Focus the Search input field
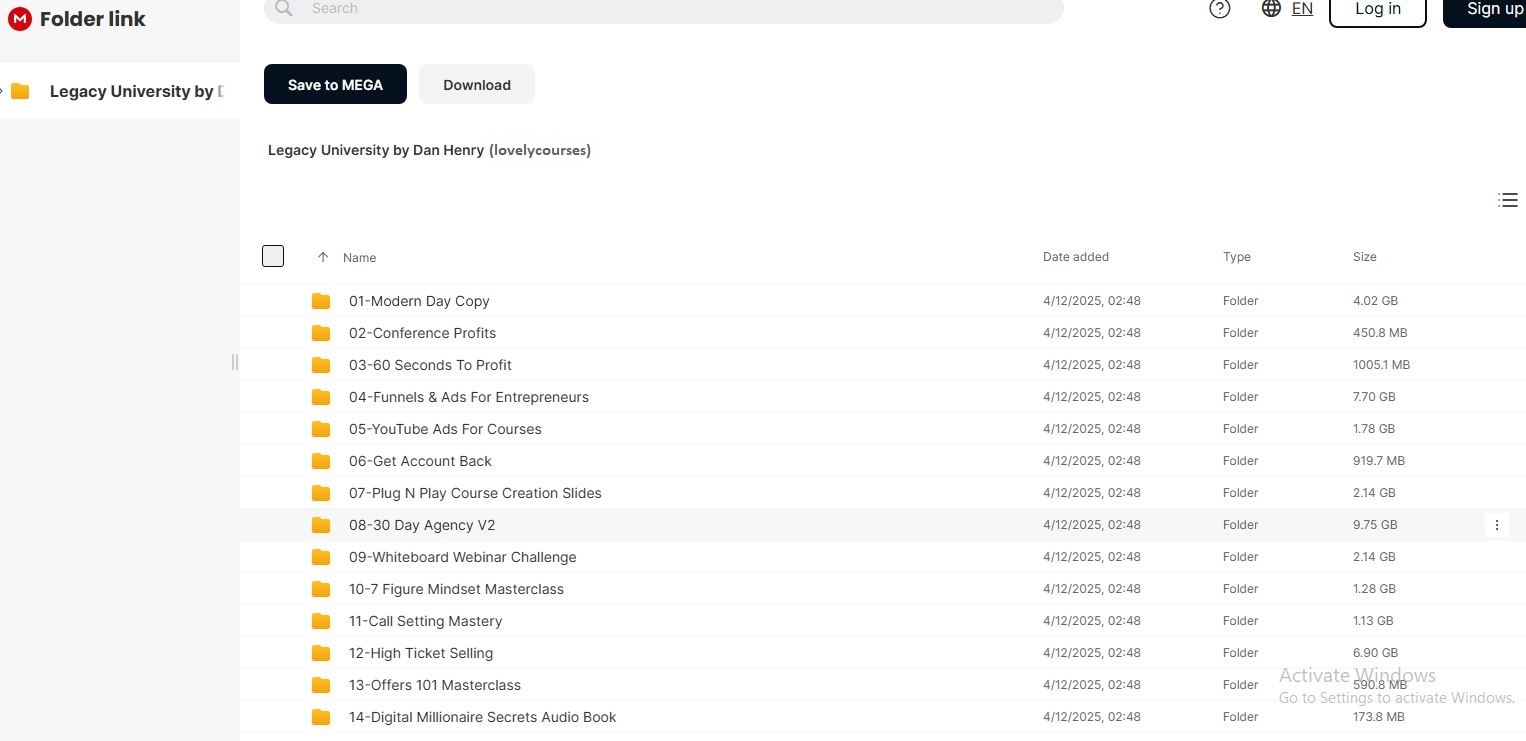This screenshot has width=1526, height=741. 680,9
